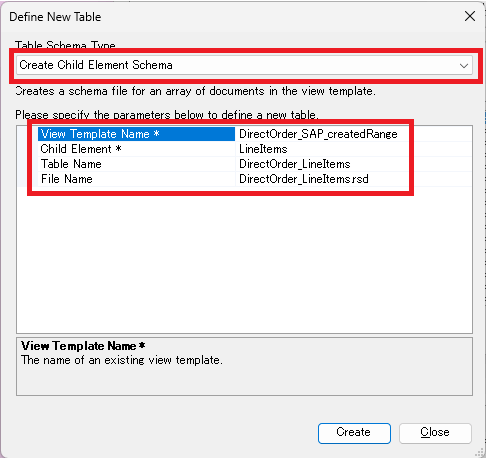Click the empty area of property grid
Screen dimensions: 486x458
coord(244,260)
